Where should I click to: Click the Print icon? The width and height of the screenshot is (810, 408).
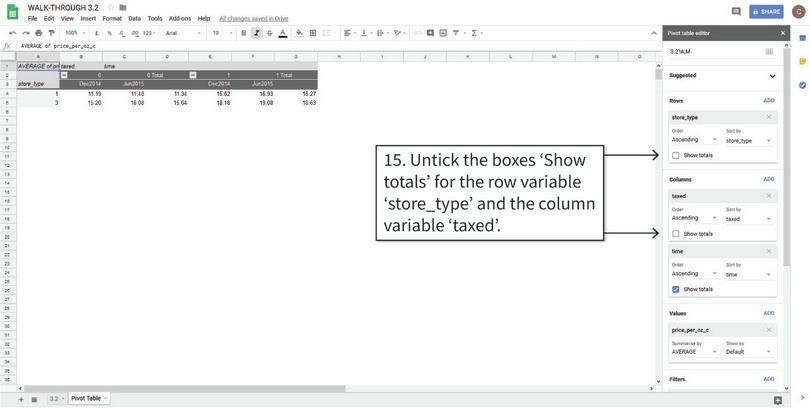click(x=38, y=33)
